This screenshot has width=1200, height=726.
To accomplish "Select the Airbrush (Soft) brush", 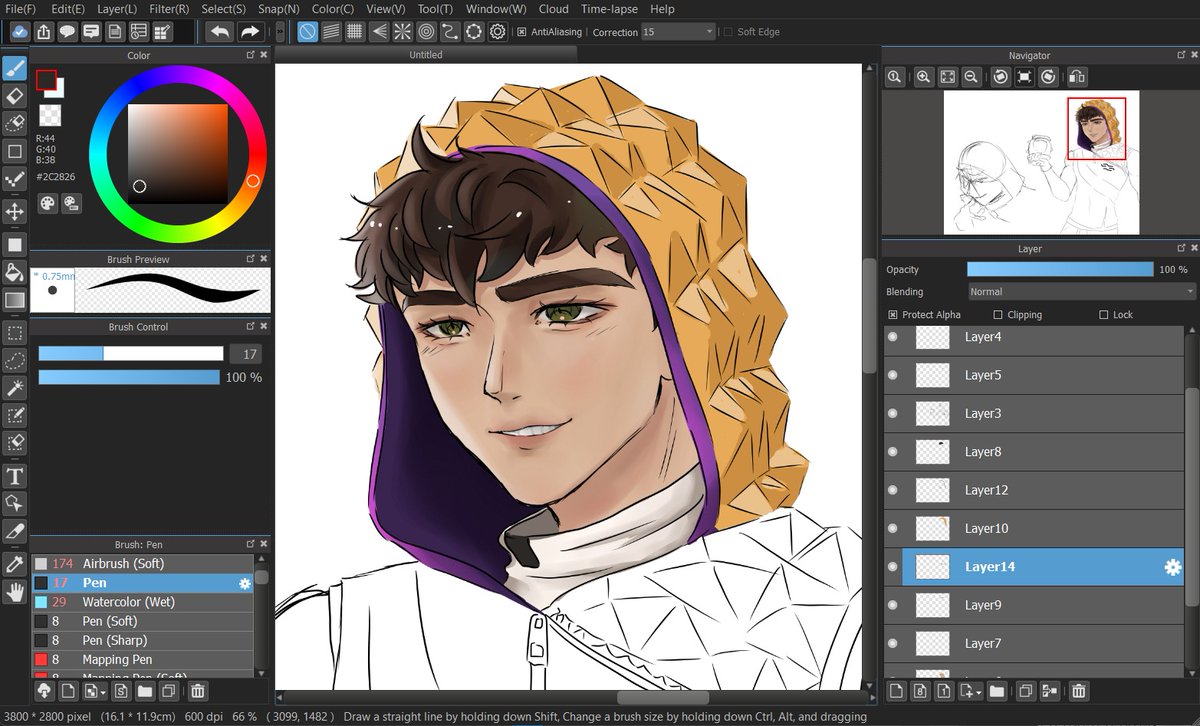I will 142,564.
